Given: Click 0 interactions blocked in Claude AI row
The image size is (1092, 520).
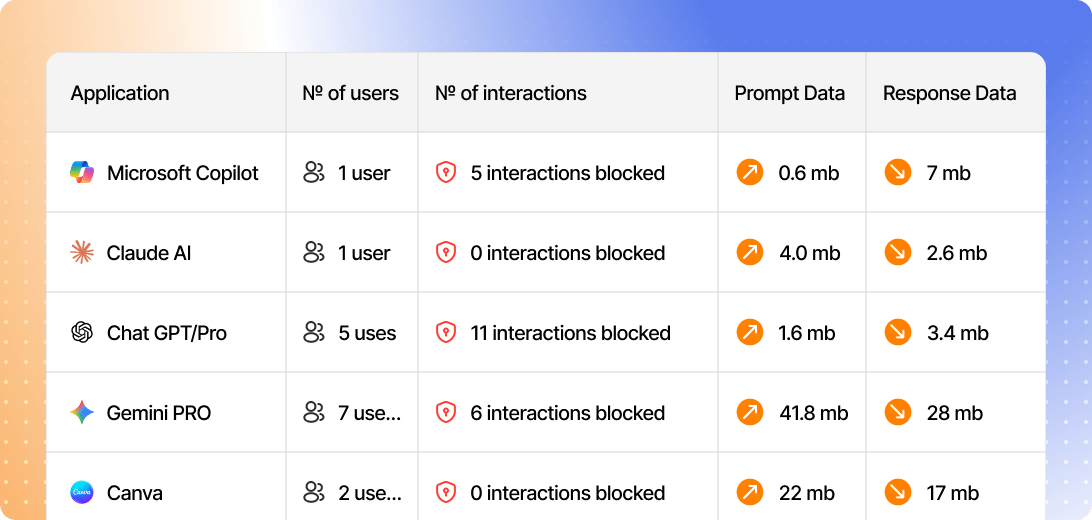Looking at the screenshot, I should pos(568,253).
